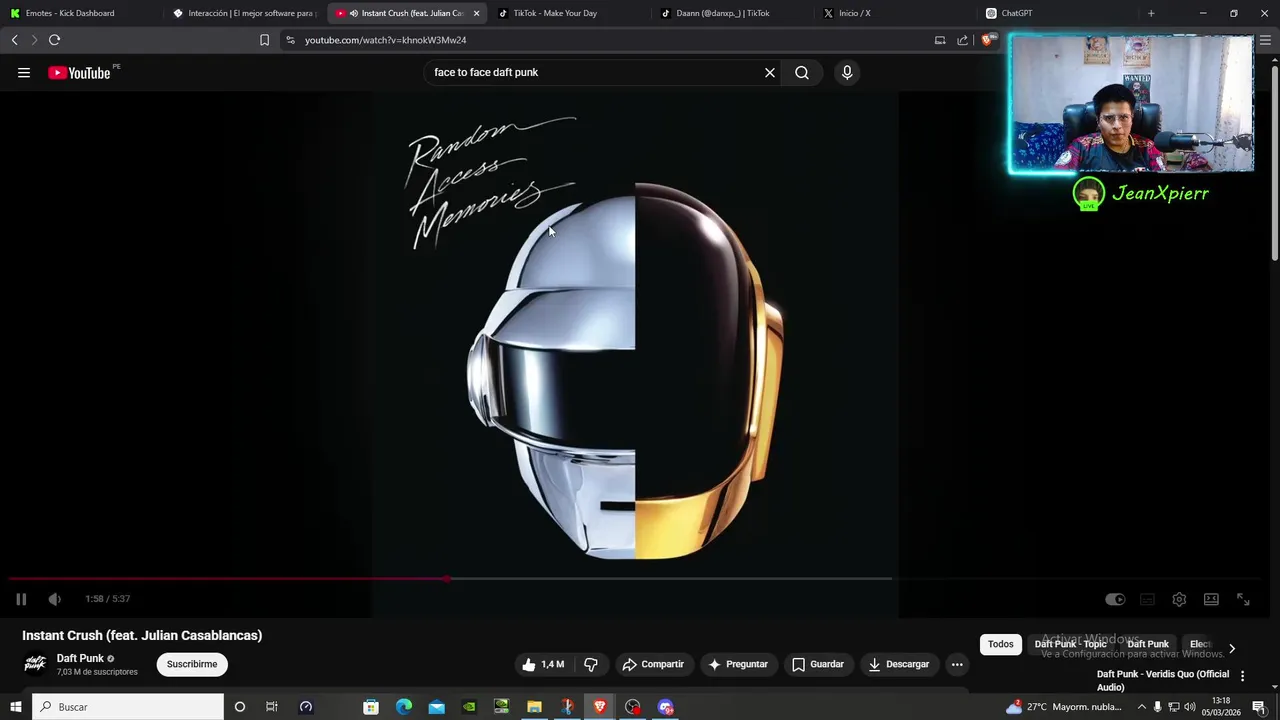Click the magnifier search button

click(802, 73)
